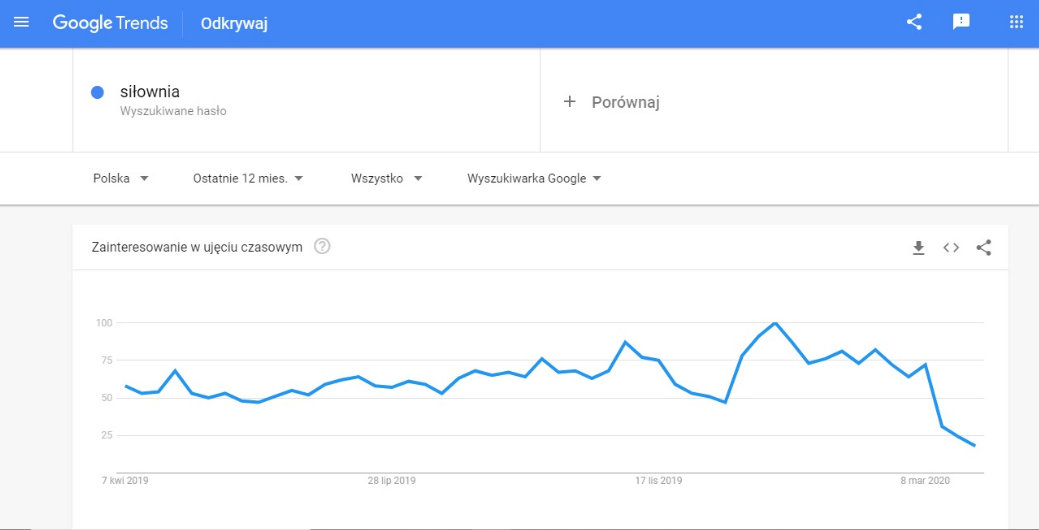Click the help question mark icon
The width and height of the screenshot is (1039, 530).
point(322,246)
